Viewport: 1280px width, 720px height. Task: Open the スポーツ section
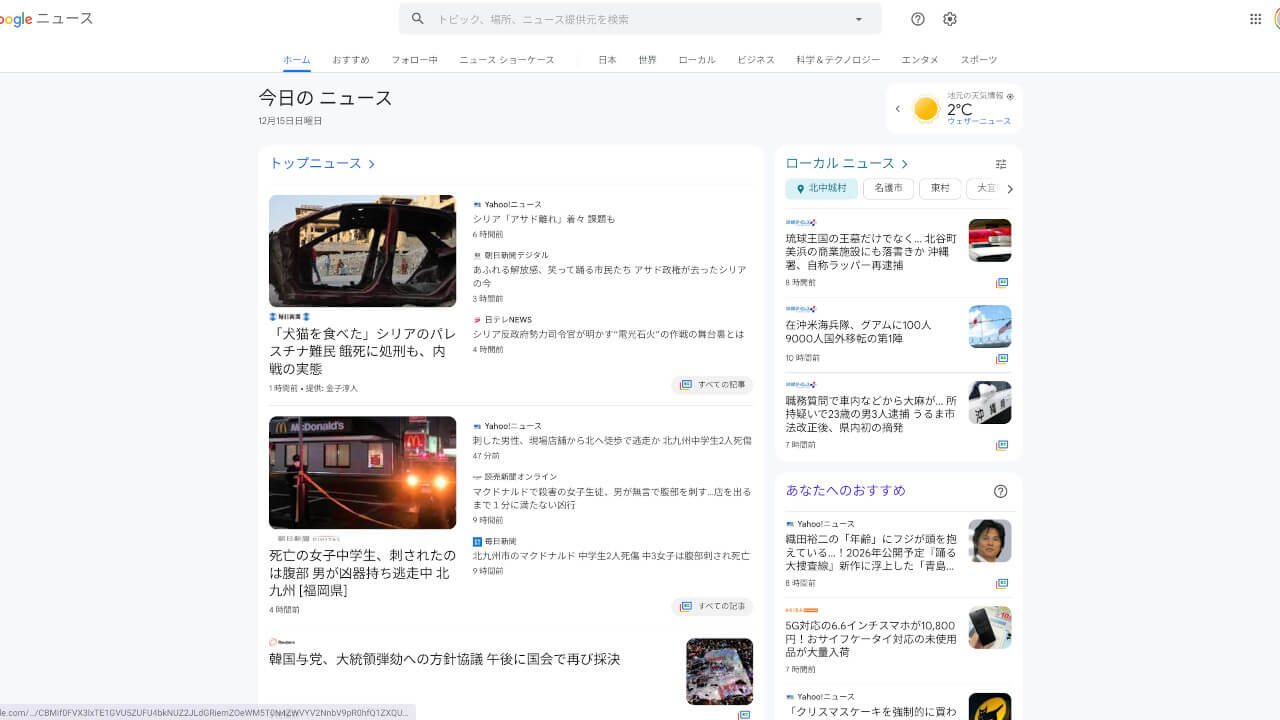tap(978, 59)
